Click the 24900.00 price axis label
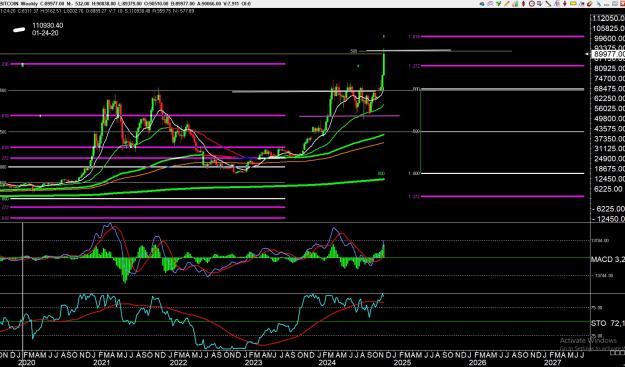 tap(609, 159)
